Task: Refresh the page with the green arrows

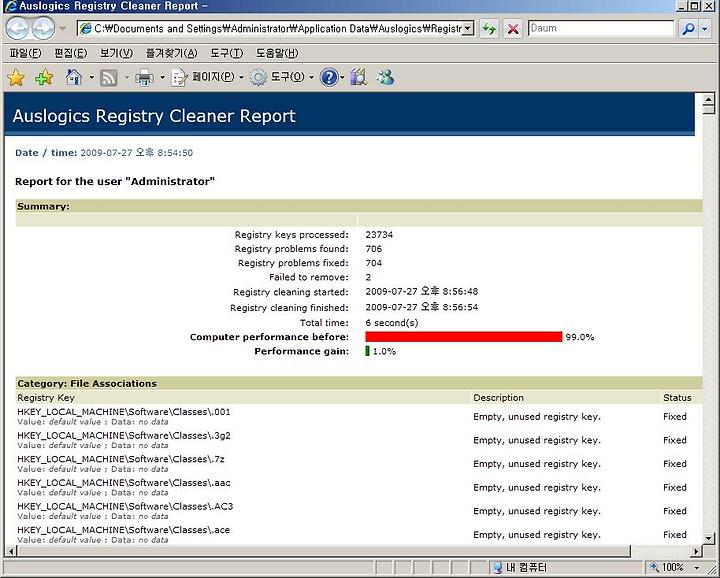Action: pyautogui.click(x=489, y=29)
